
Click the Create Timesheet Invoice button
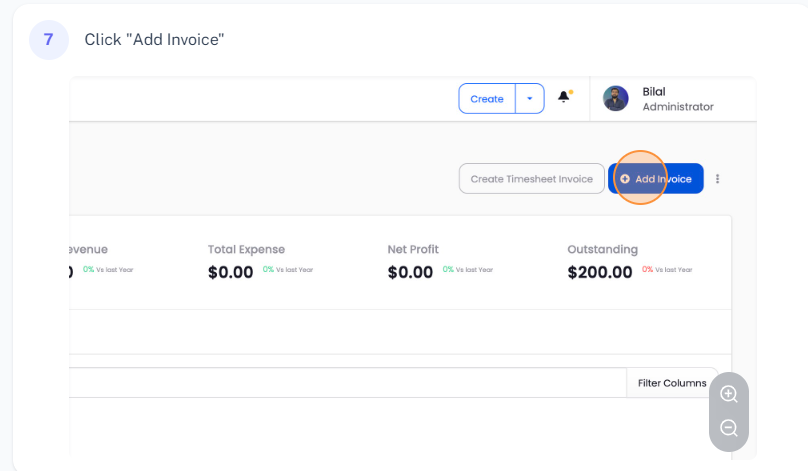[531, 179]
